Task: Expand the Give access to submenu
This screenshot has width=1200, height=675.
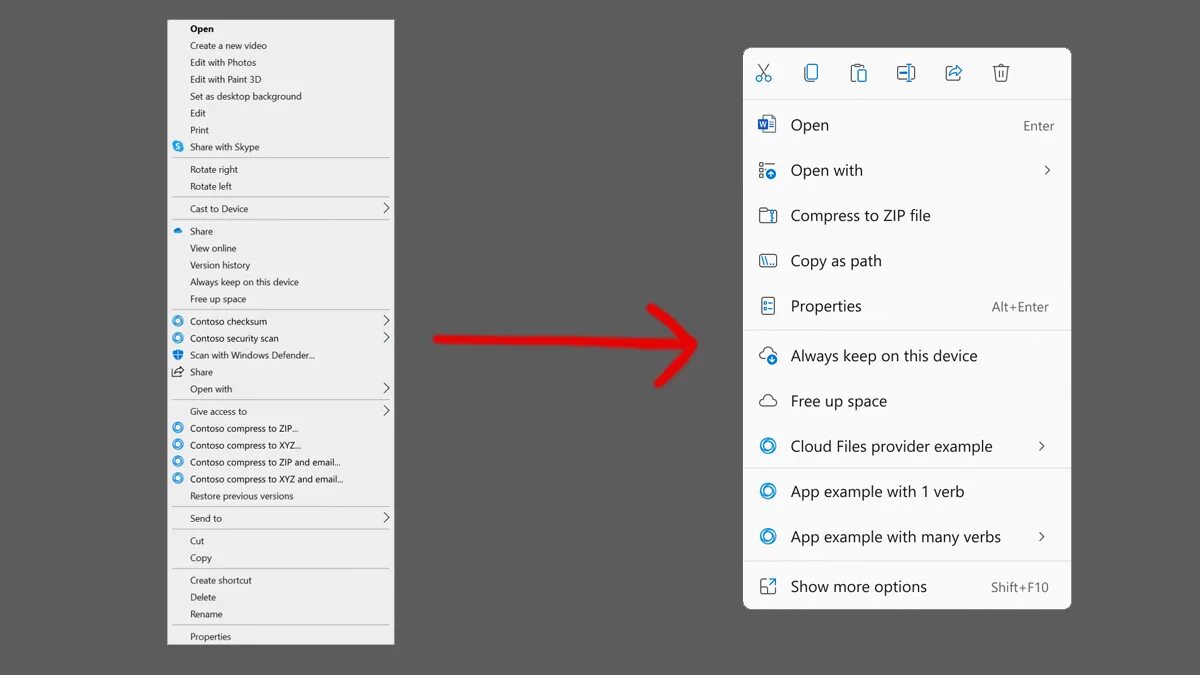Action: coord(386,411)
